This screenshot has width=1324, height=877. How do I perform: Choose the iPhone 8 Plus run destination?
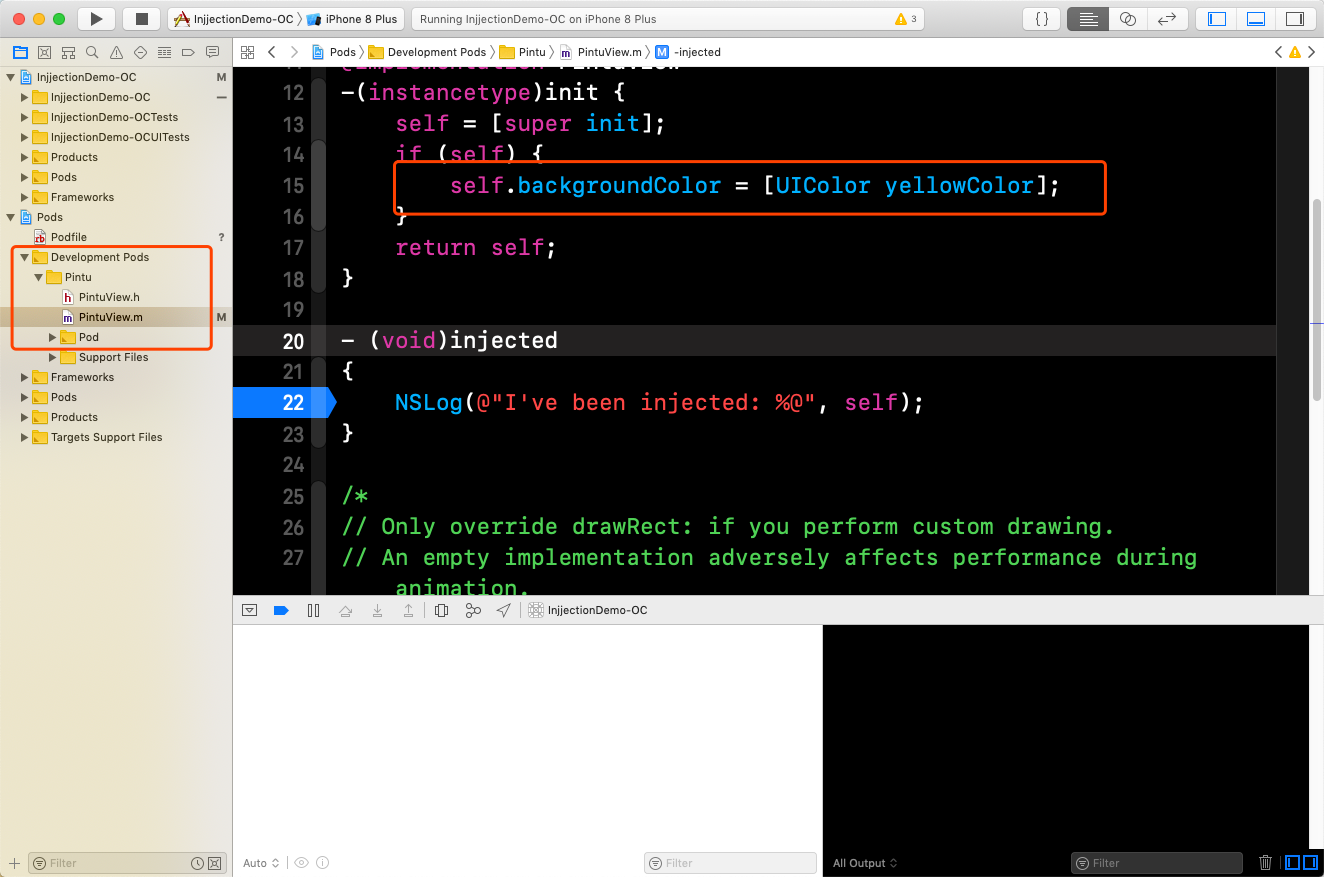pyautogui.click(x=352, y=19)
